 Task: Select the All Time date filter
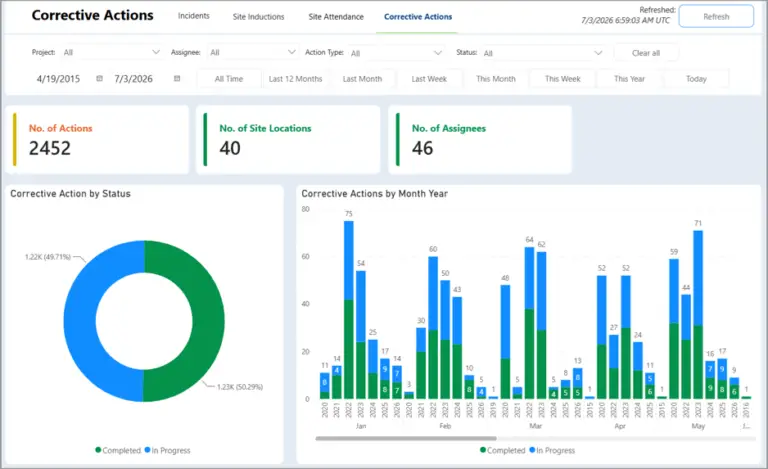tap(229, 79)
